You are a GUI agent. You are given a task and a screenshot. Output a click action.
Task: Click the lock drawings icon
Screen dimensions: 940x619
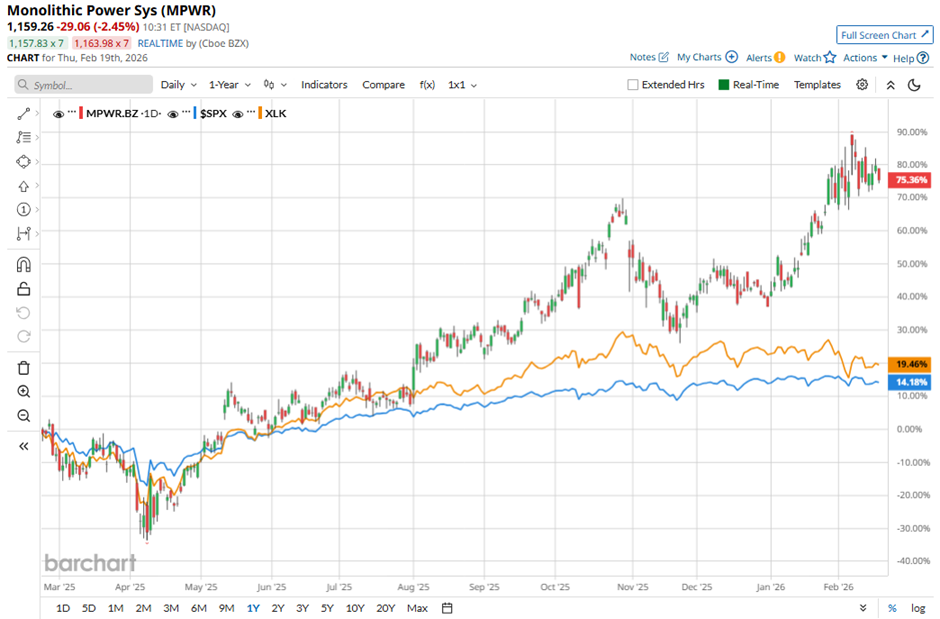[24, 289]
